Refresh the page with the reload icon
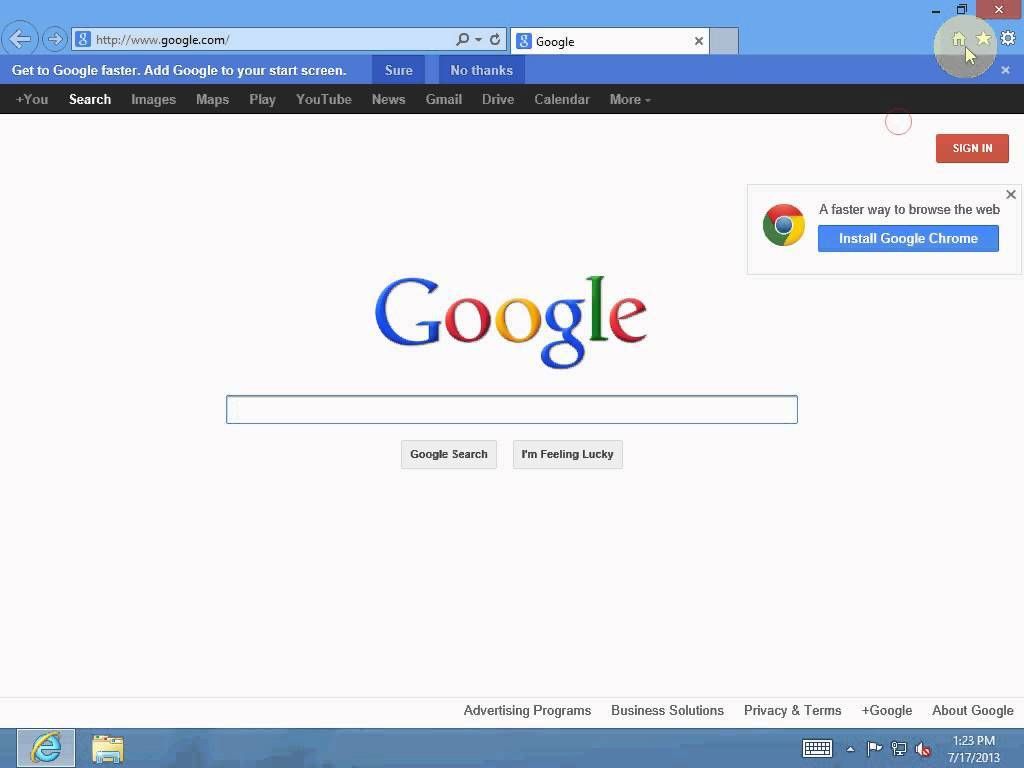Image resolution: width=1024 pixels, height=768 pixels. 495,39
